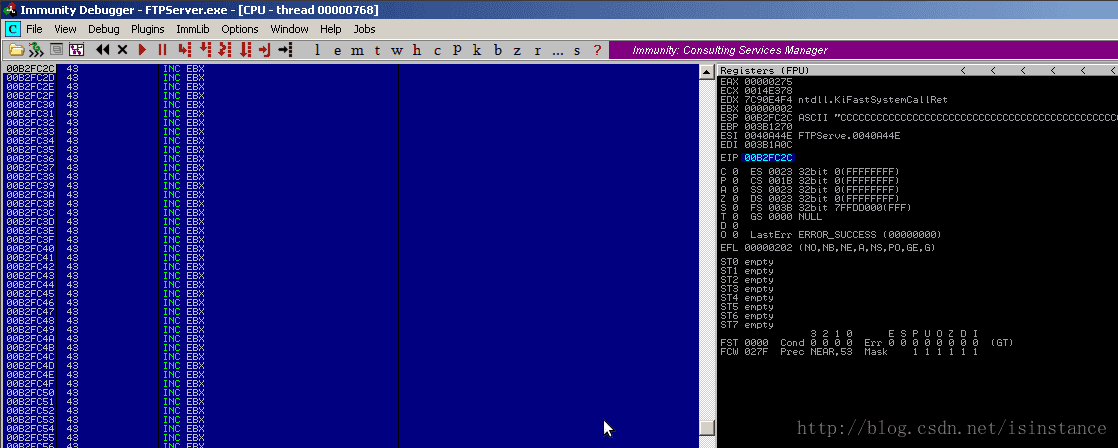
Task: Open the Plugins menu
Action: 148,29
